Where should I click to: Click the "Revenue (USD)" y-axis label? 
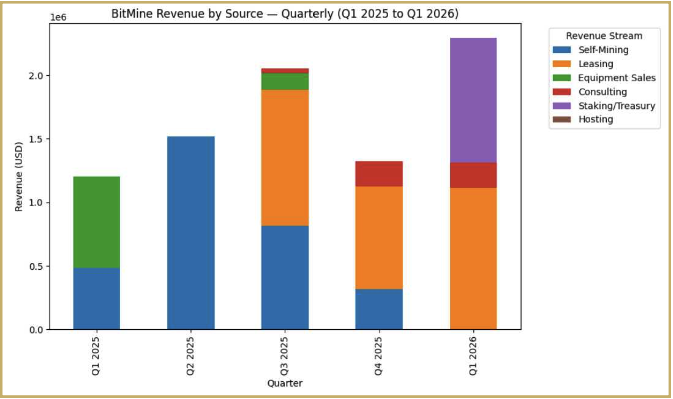pyautogui.click(x=18, y=176)
